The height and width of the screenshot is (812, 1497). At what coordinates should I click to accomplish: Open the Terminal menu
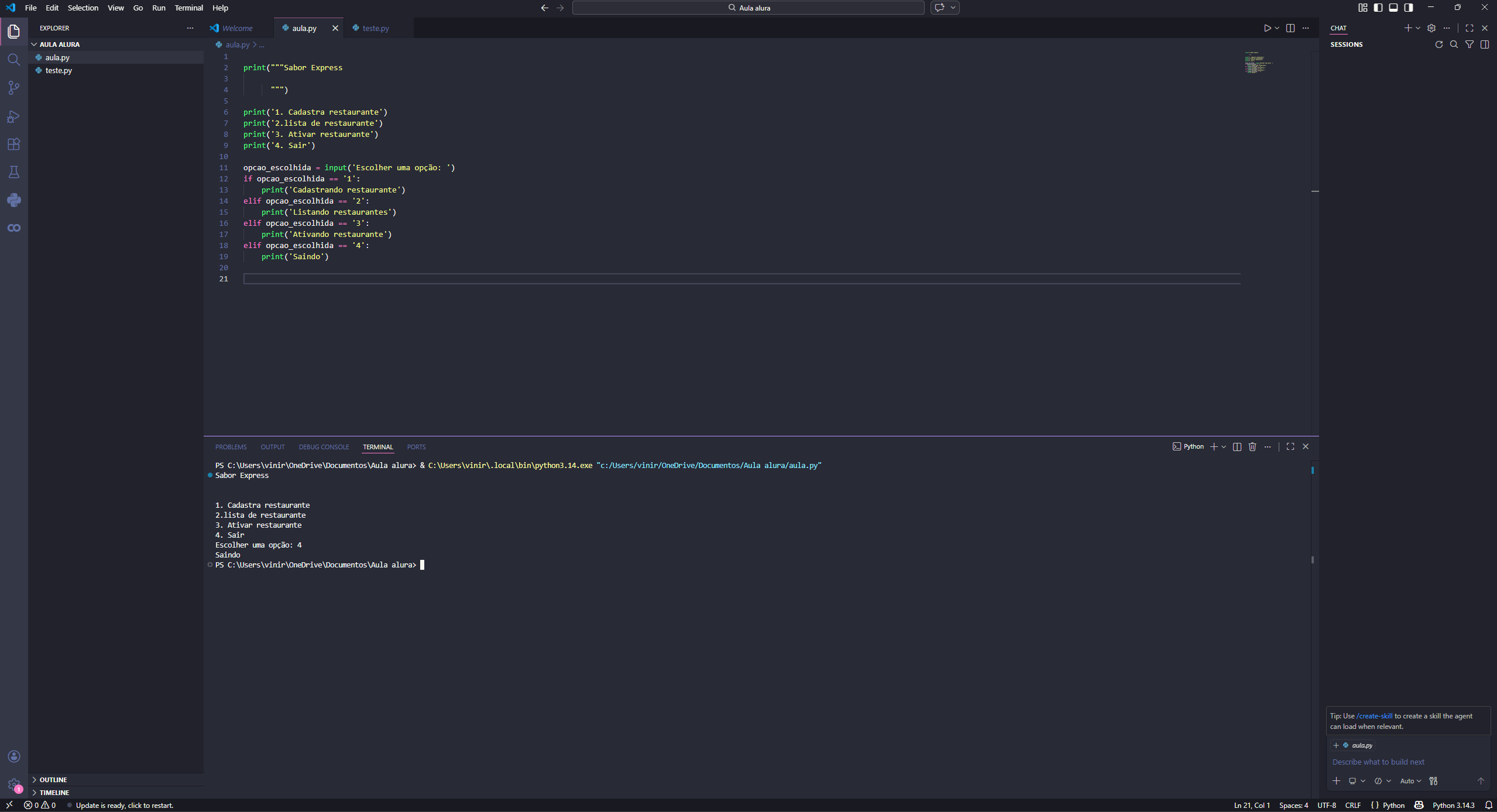[x=188, y=8]
